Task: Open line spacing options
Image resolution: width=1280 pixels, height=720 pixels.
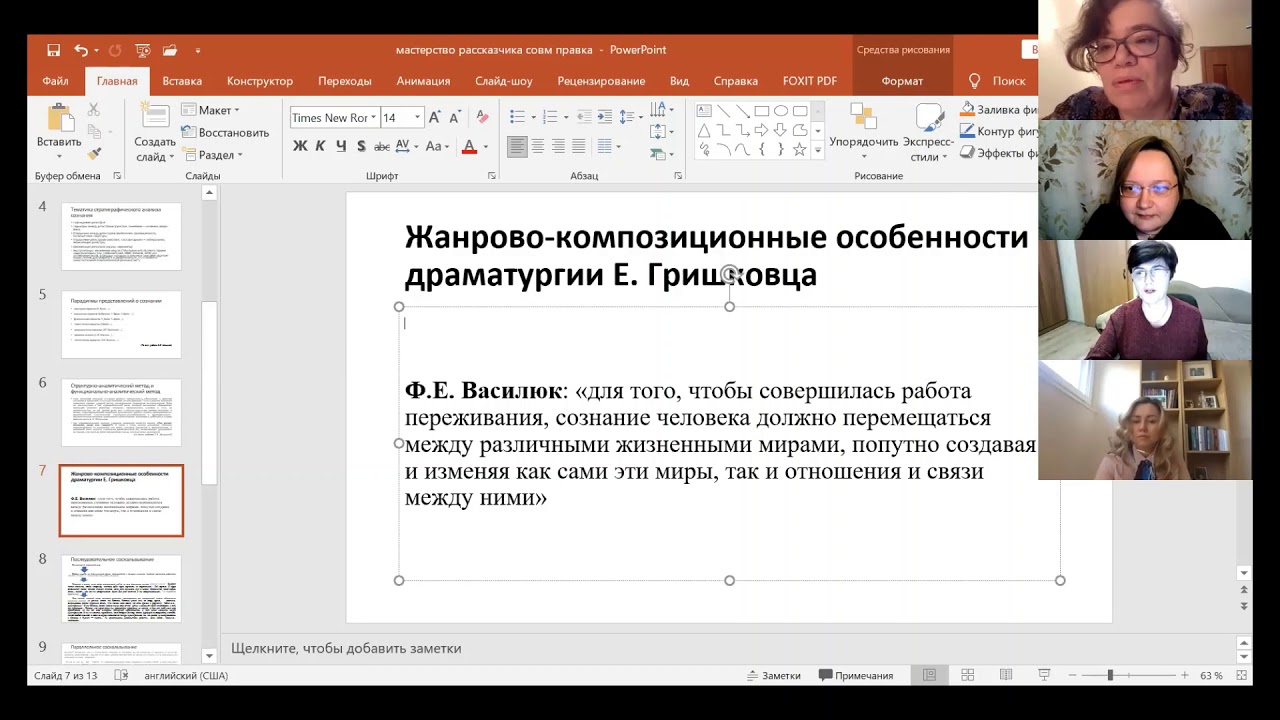Action: (x=630, y=117)
